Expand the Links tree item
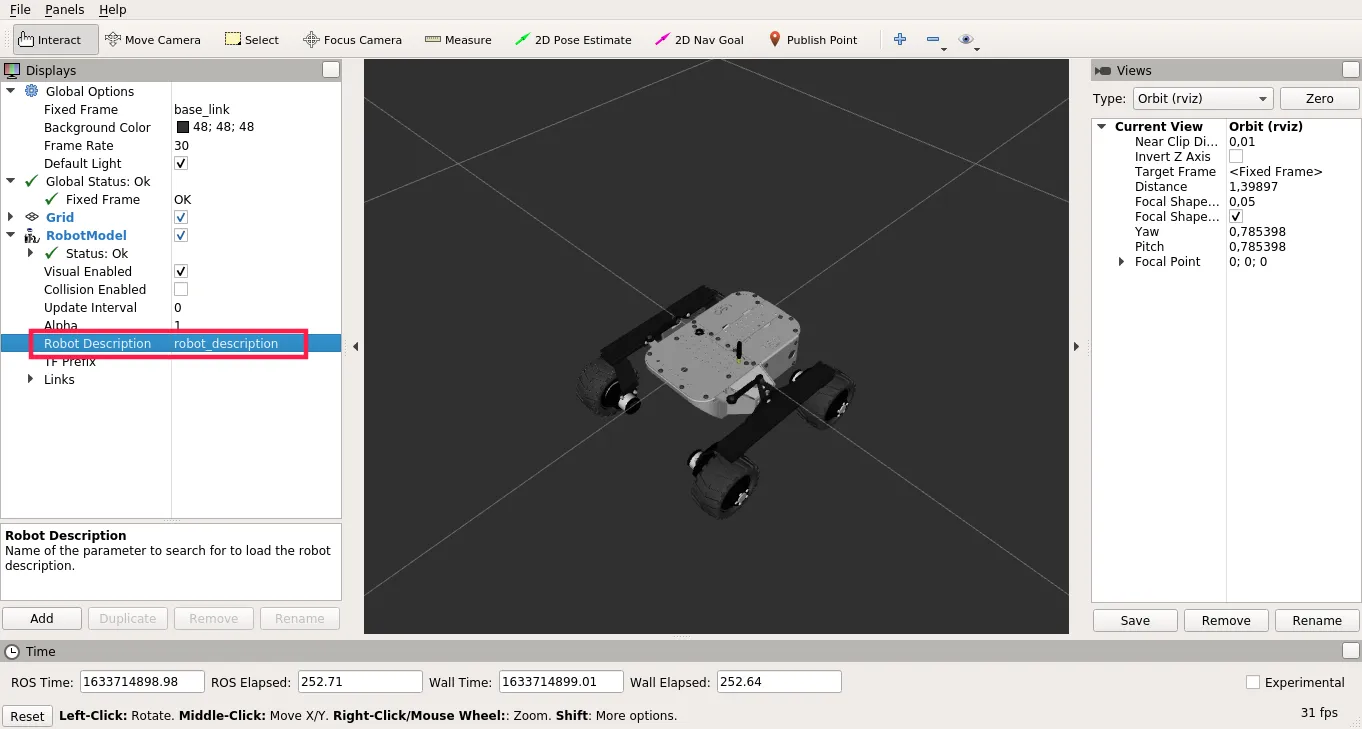 coord(29,379)
